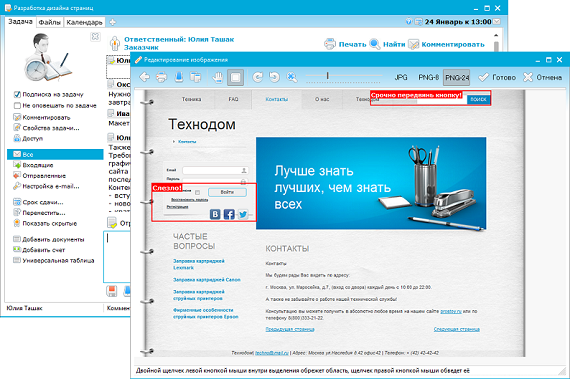570x379 pixels.
Task: Open the Файлы tab
Action: (49, 22)
